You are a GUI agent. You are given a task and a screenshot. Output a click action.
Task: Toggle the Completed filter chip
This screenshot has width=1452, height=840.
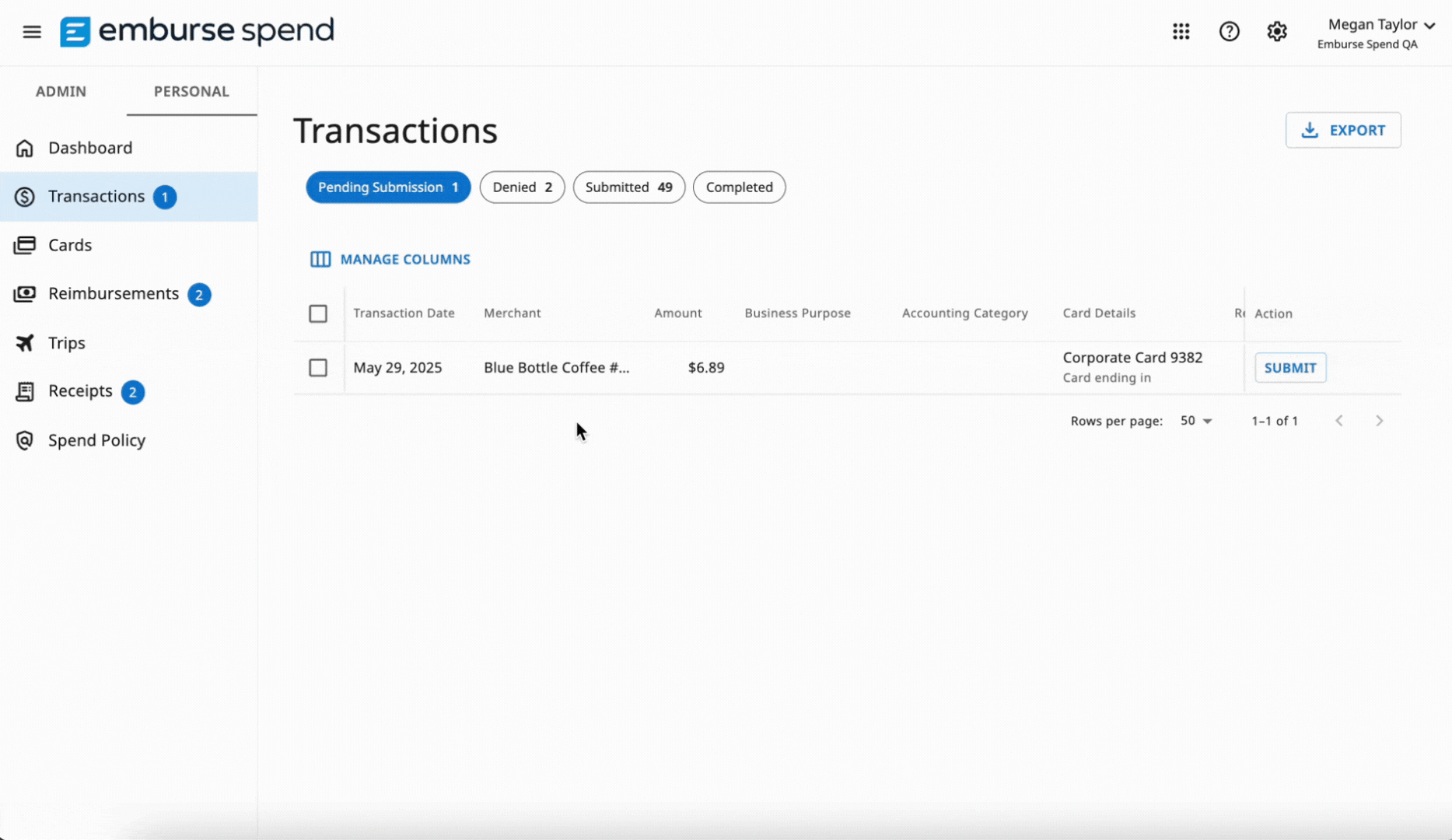[x=739, y=187]
